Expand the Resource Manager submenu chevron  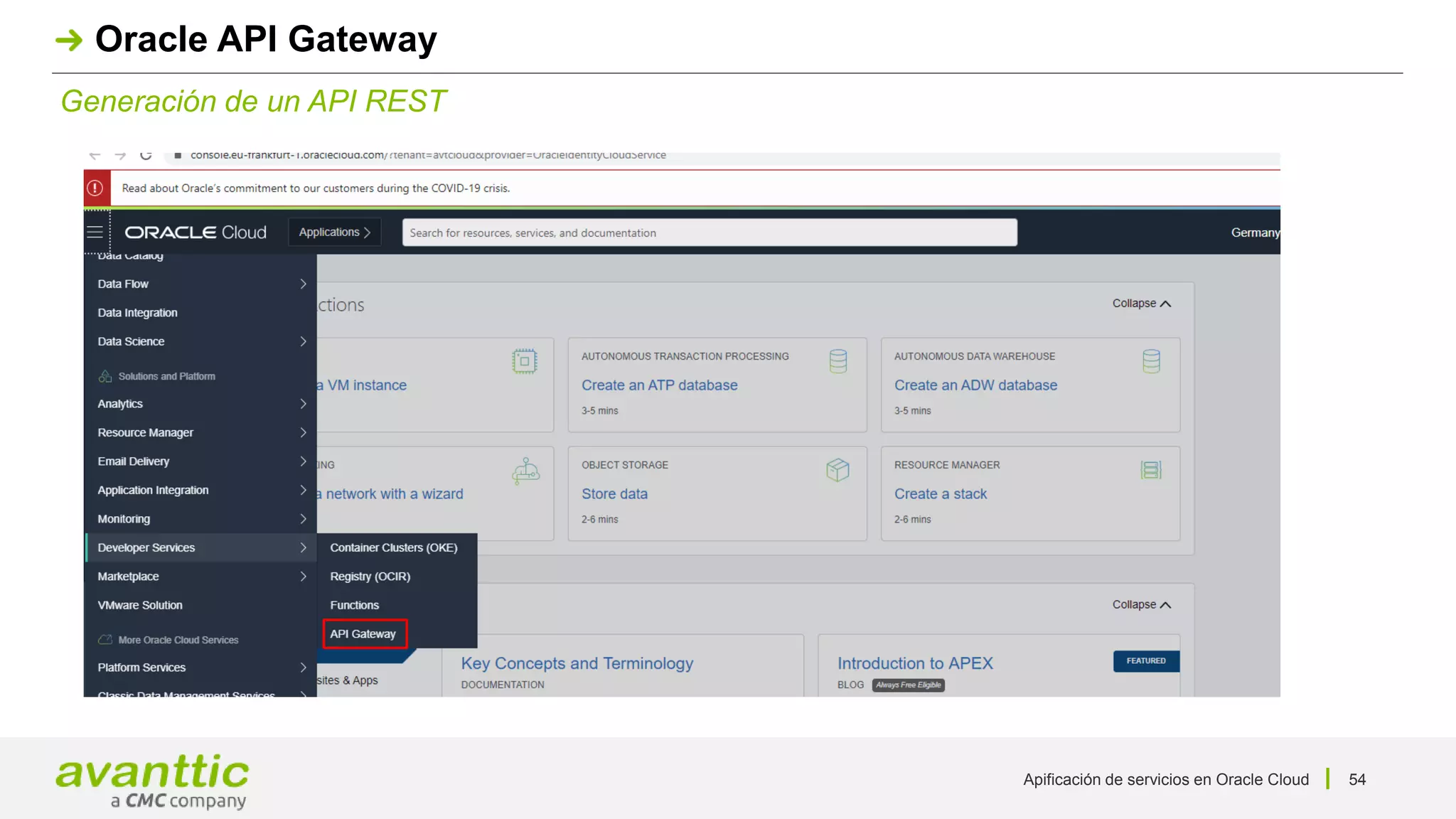tap(303, 432)
